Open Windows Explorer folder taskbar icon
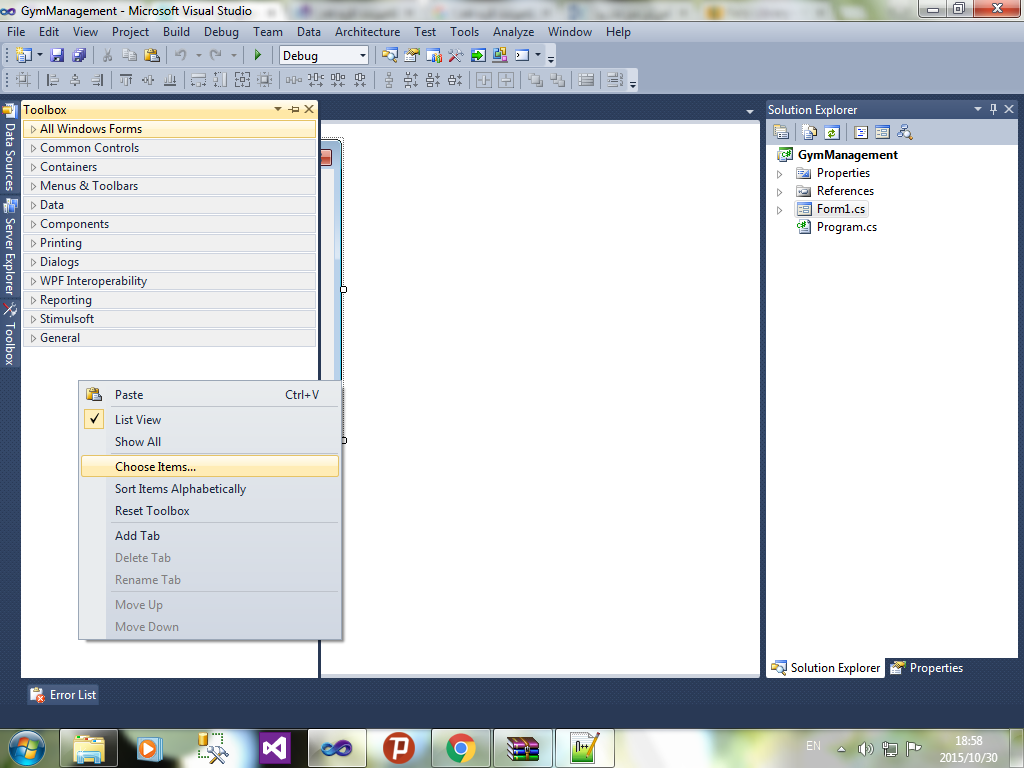The width and height of the screenshot is (1024, 768). click(x=89, y=748)
